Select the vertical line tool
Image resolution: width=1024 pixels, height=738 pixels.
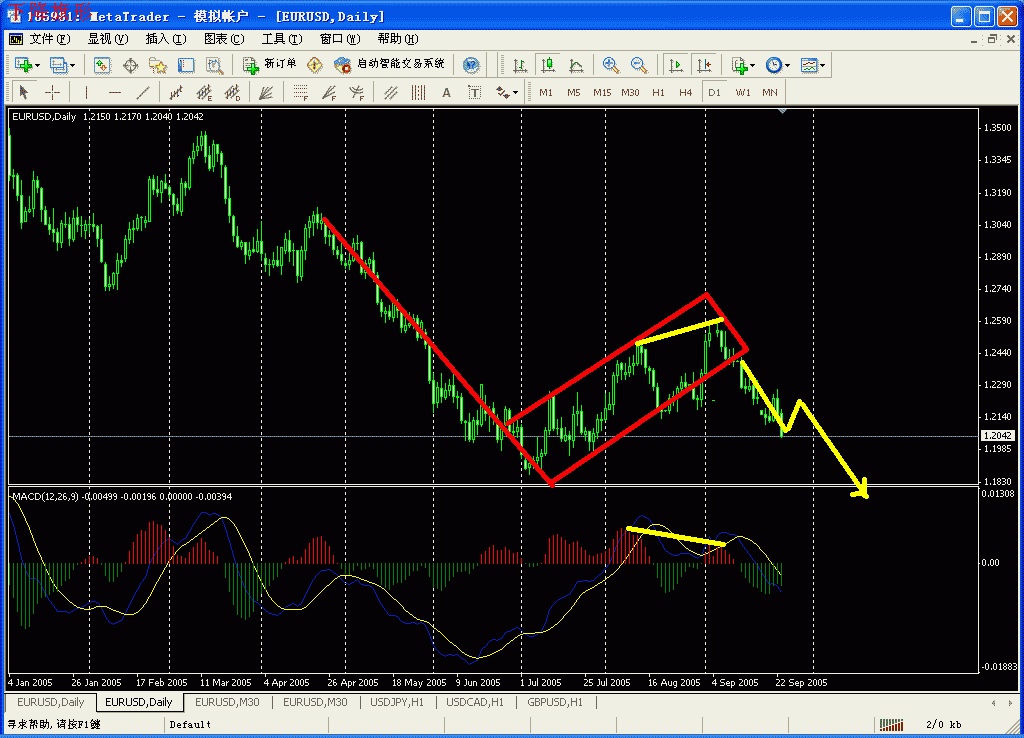click(x=87, y=93)
